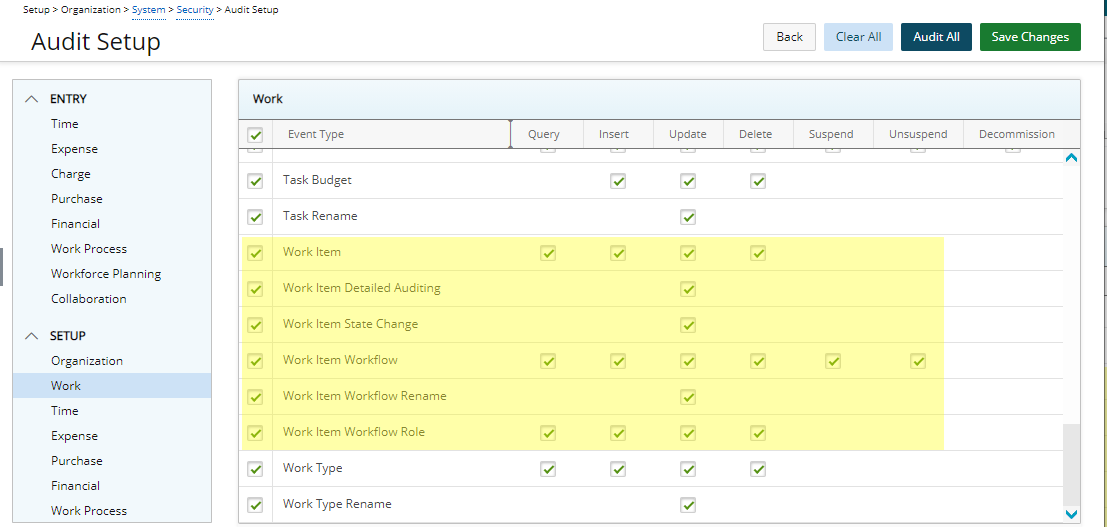
Task: Select Expense under the ENTRY section
Action: pyautogui.click(x=74, y=149)
